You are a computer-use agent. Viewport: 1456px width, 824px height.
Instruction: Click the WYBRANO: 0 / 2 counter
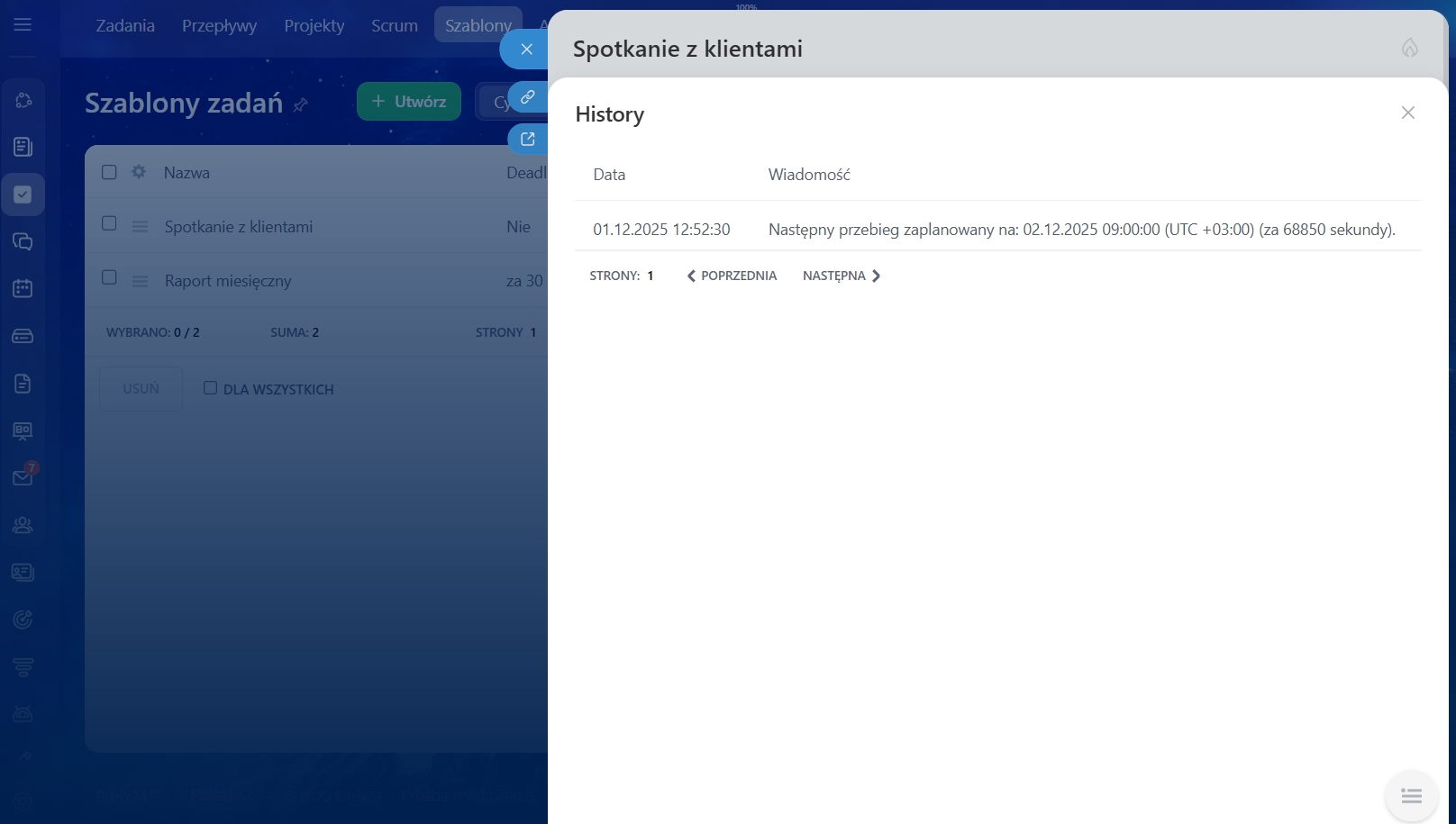(153, 332)
